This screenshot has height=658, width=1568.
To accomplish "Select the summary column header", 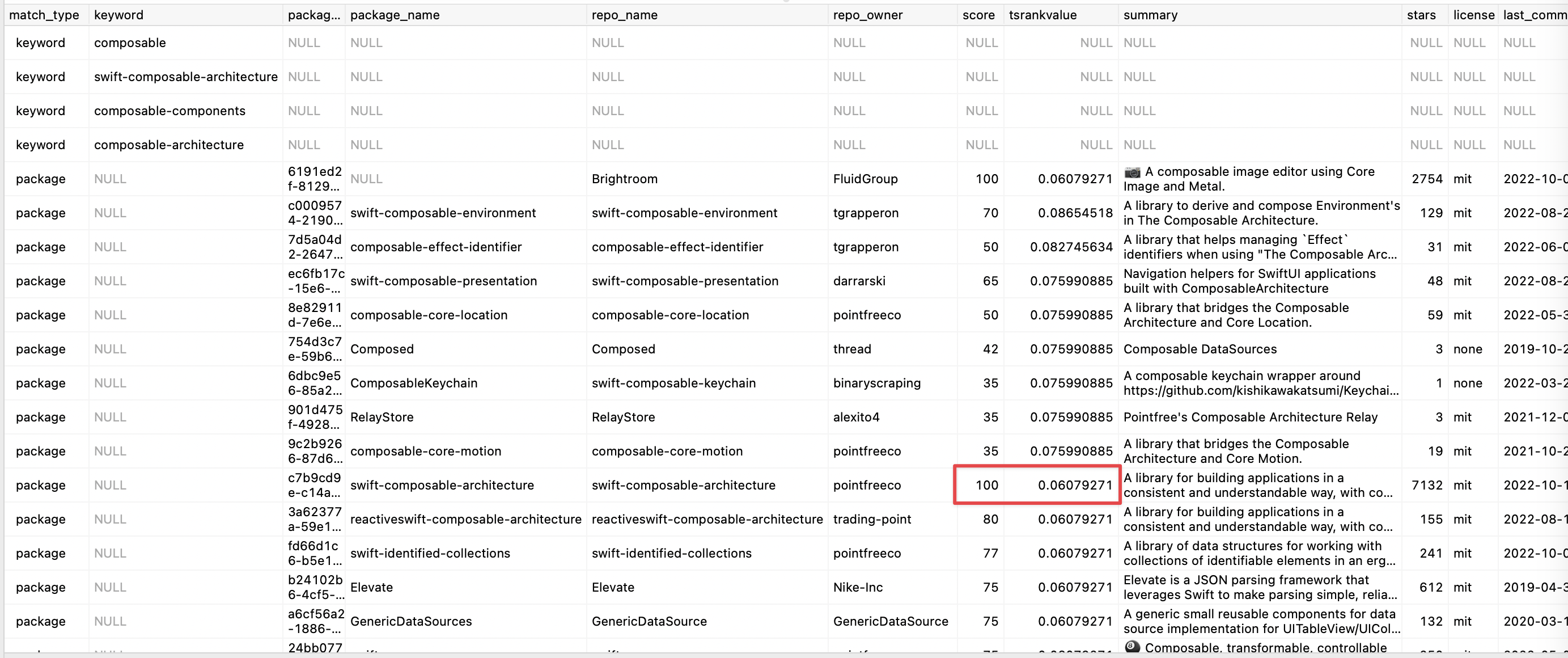I will coord(1150,15).
